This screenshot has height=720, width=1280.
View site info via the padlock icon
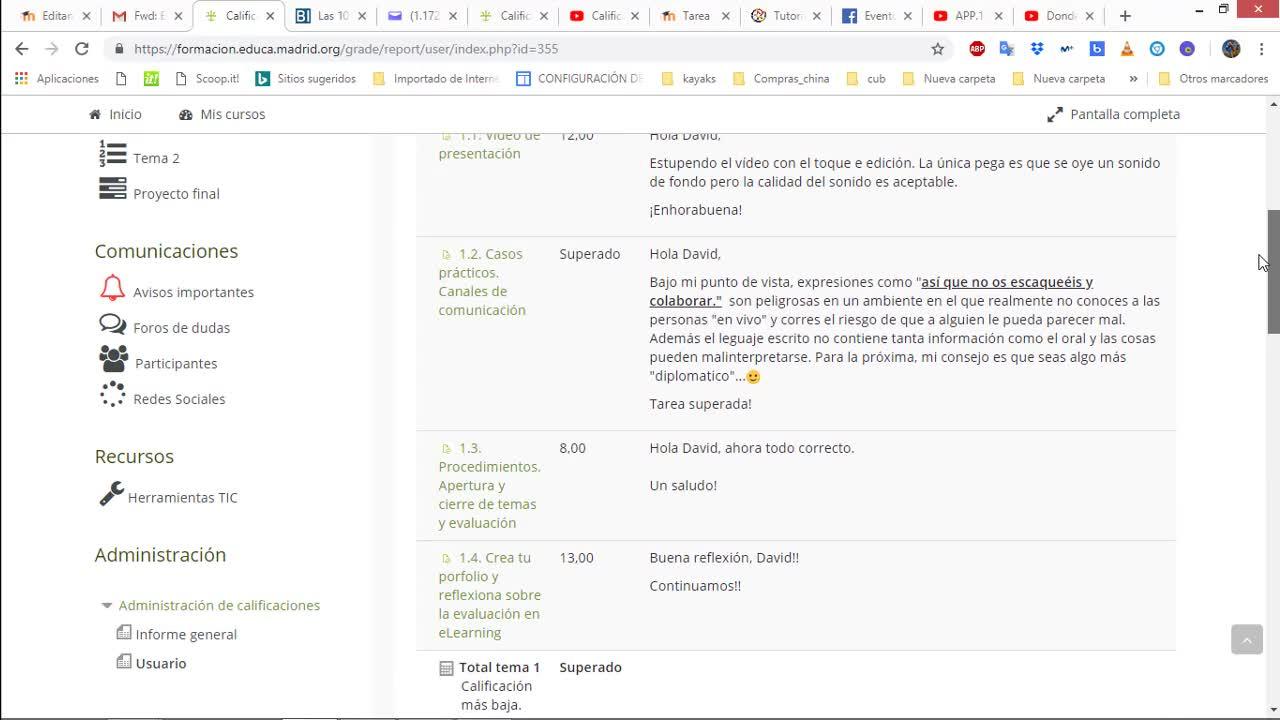coord(119,49)
